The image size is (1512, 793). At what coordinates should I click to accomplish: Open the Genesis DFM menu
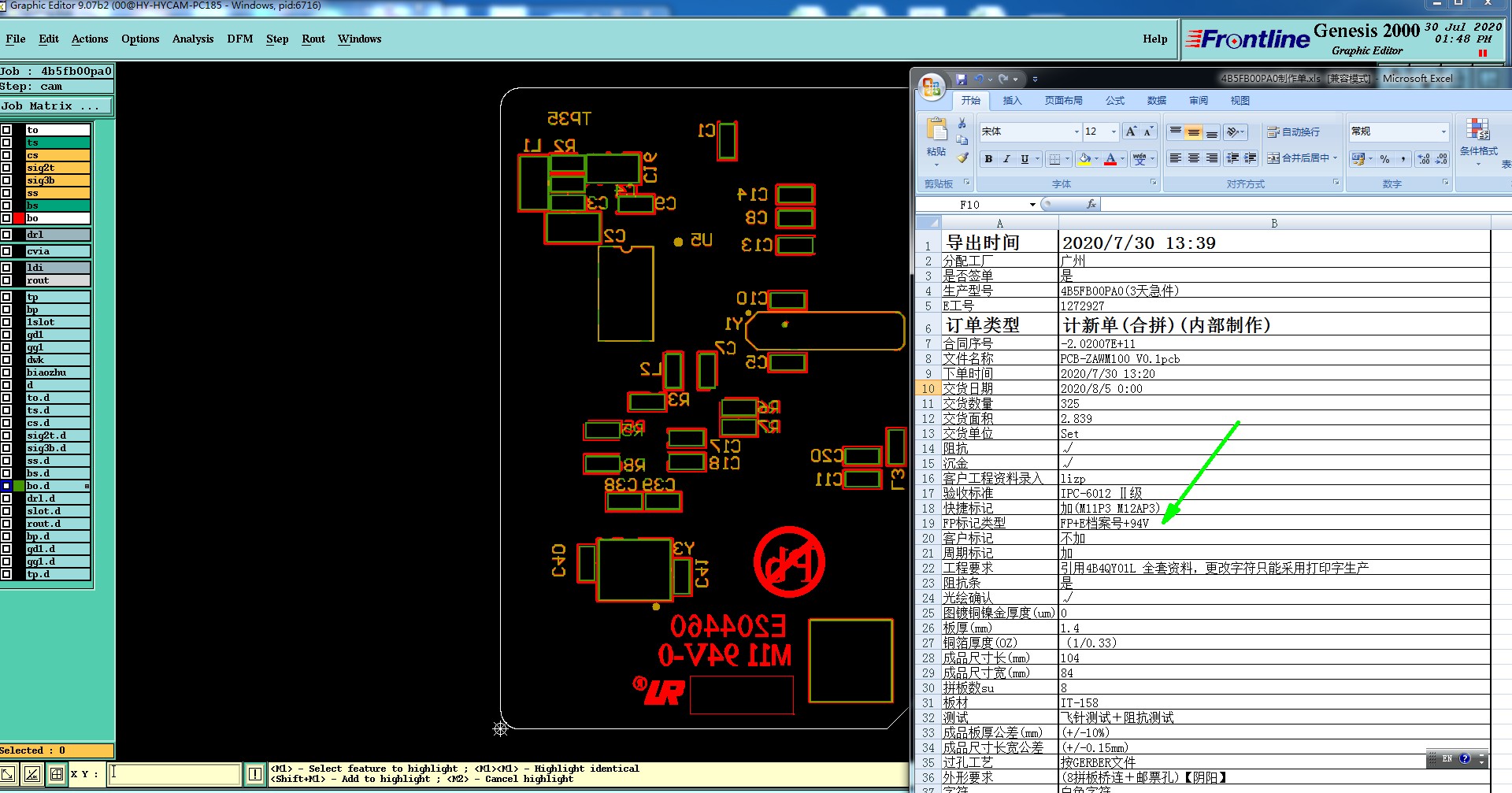[x=240, y=39]
